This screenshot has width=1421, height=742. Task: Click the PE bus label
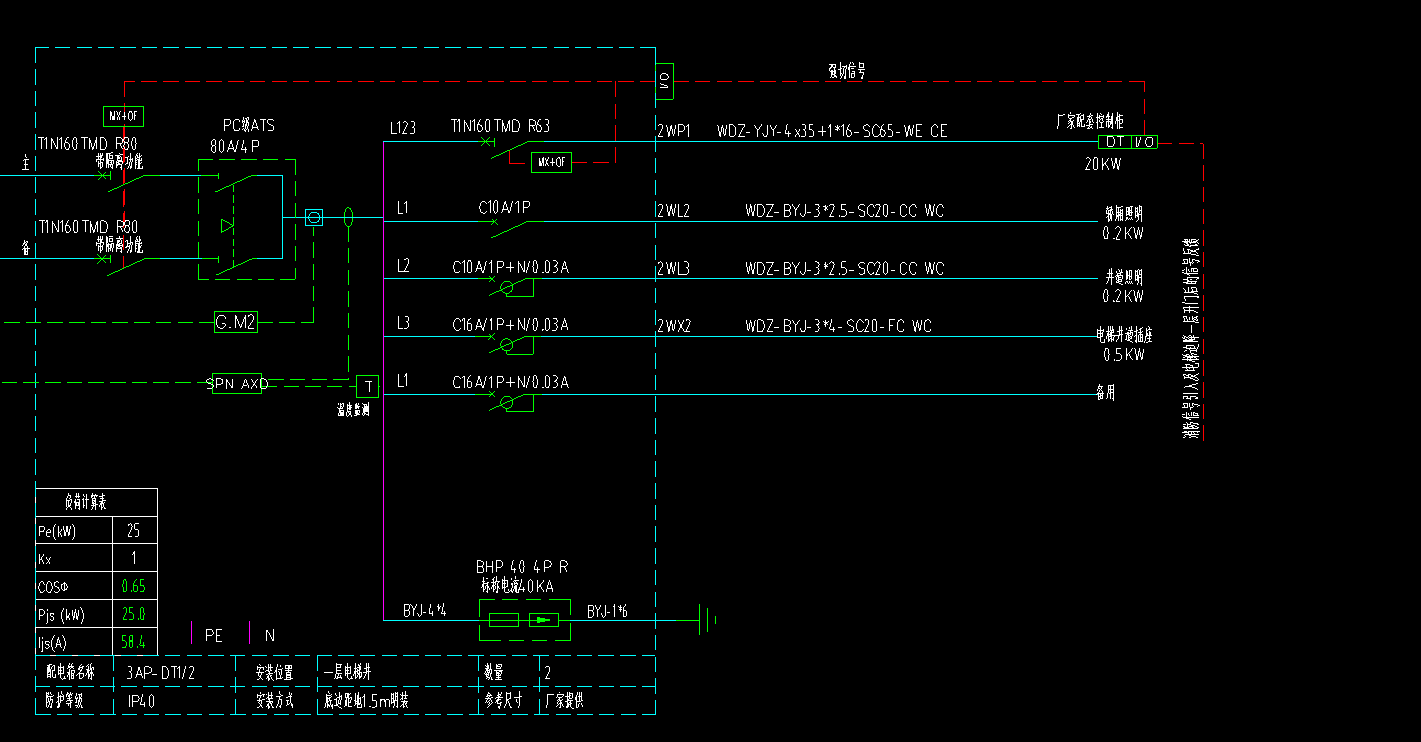point(214,635)
